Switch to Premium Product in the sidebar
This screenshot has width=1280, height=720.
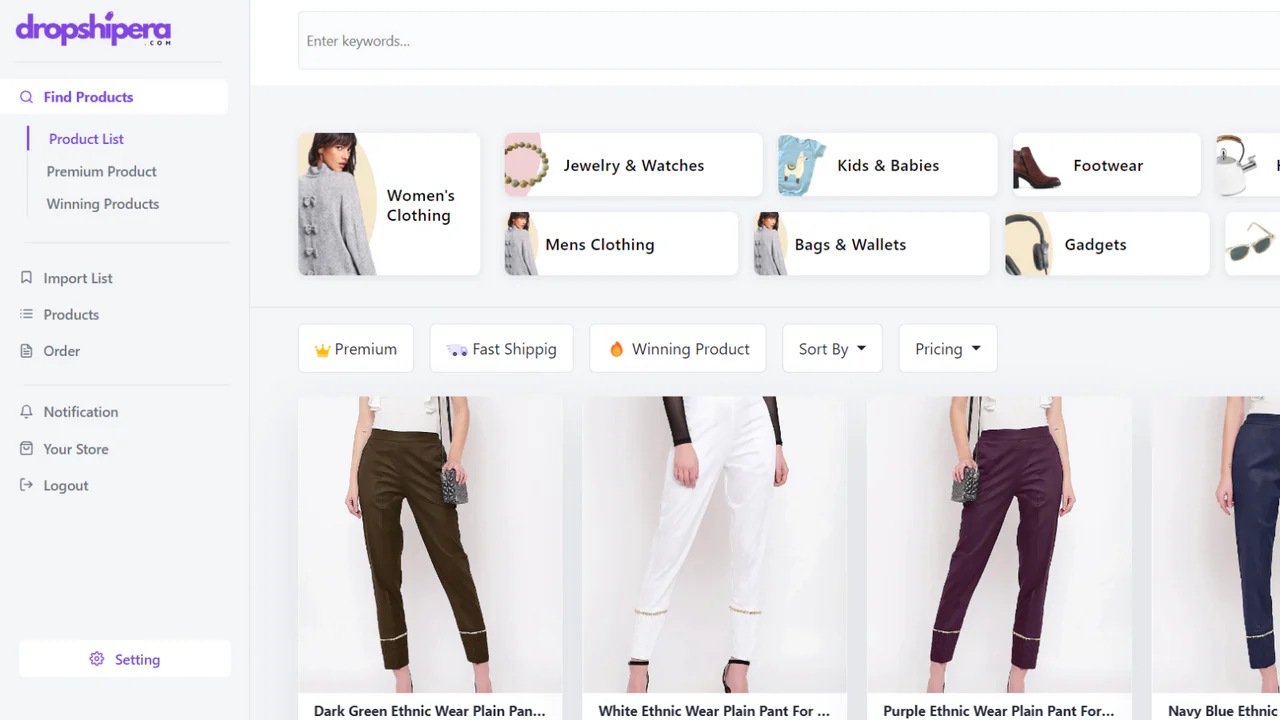click(x=101, y=171)
